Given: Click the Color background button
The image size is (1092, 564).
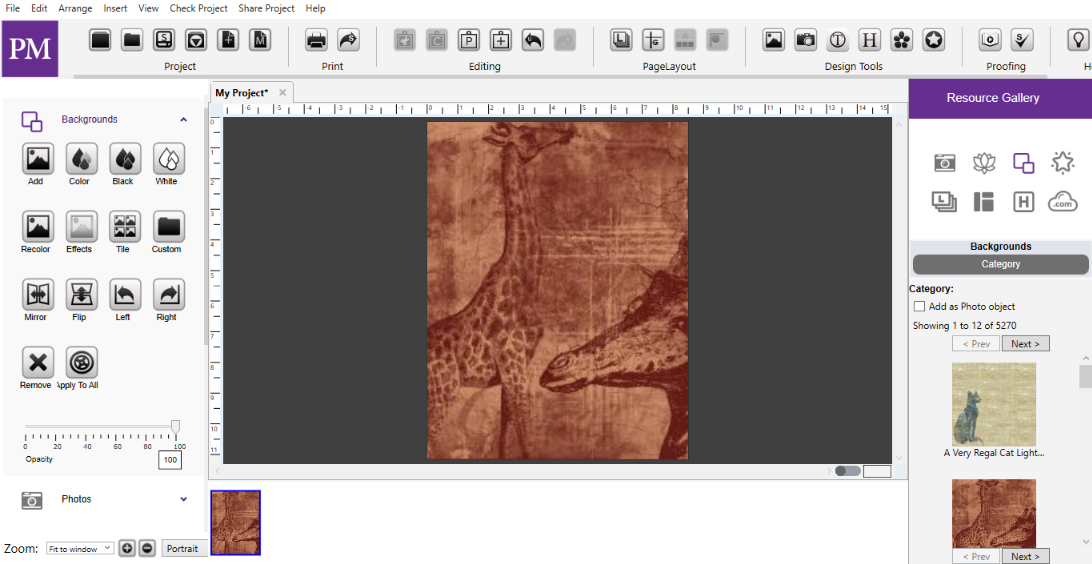Looking at the screenshot, I should coord(79,159).
